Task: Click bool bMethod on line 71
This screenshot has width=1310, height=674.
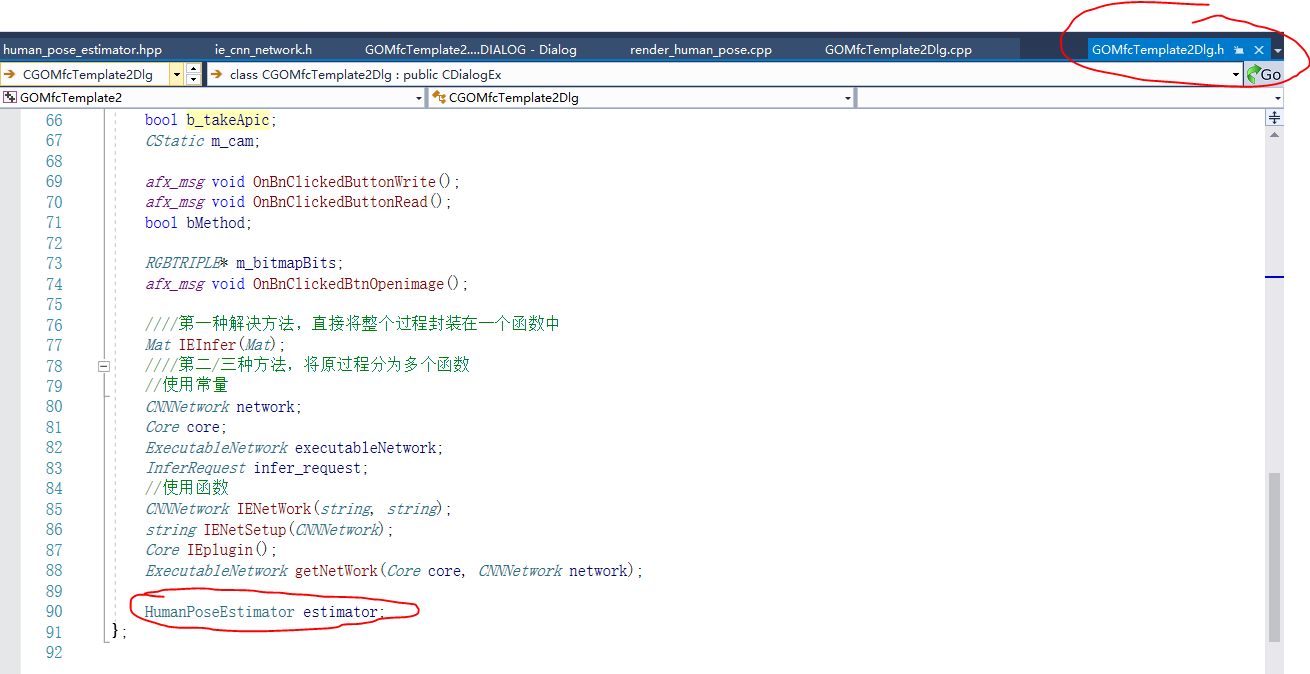Action: click(x=199, y=223)
